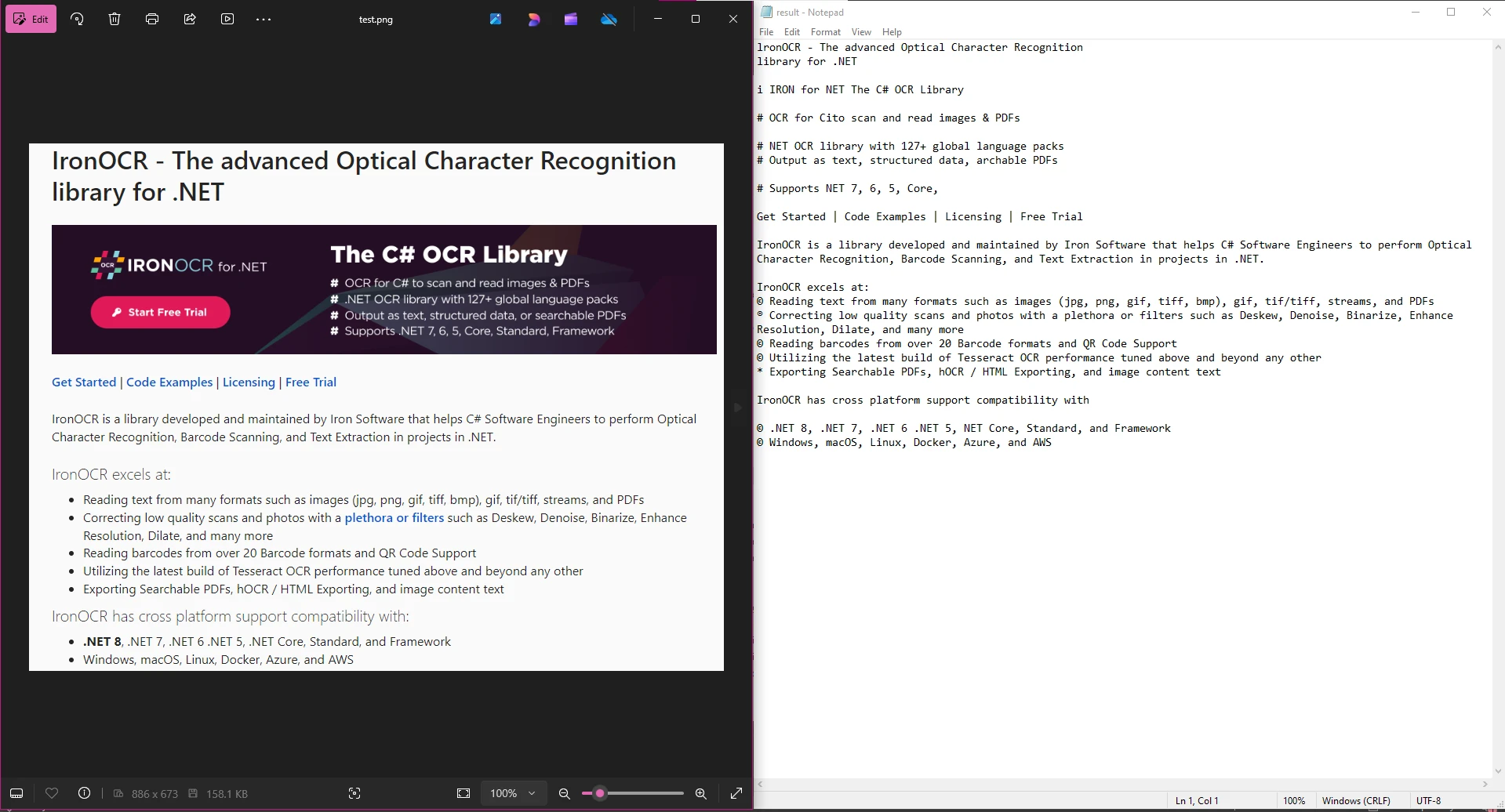Image resolution: width=1505 pixels, height=812 pixels.
Task: Open the Notepad File menu
Action: point(766,32)
